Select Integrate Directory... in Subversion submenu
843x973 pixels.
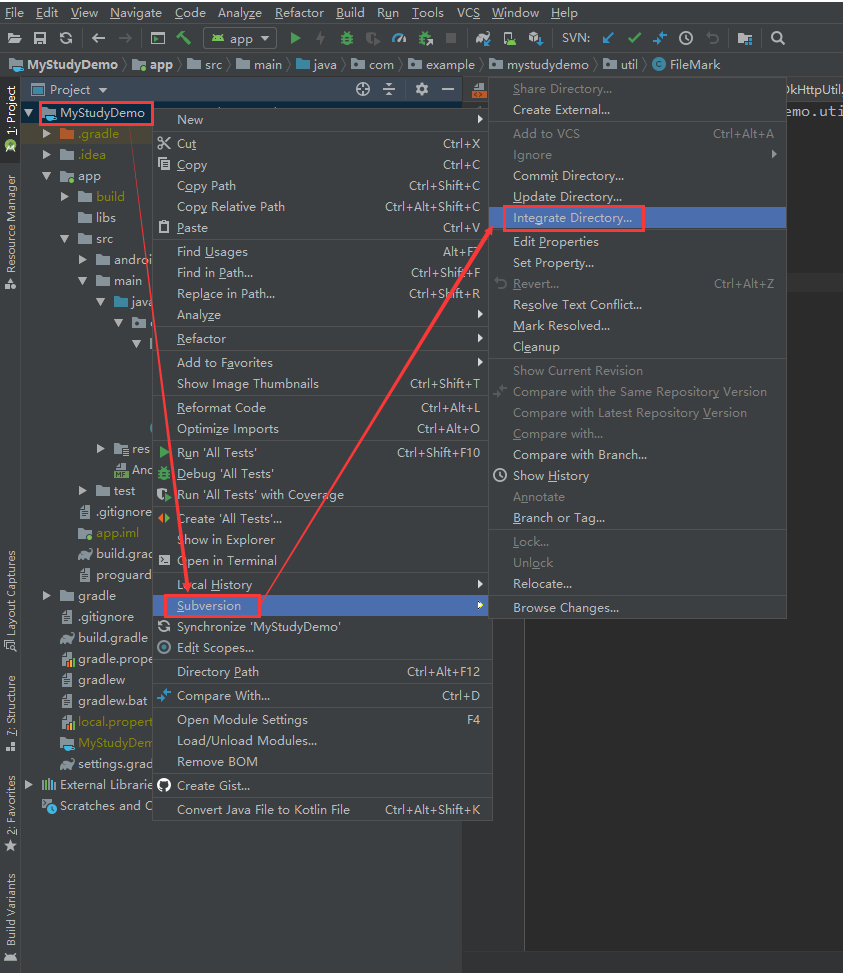pos(637,218)
